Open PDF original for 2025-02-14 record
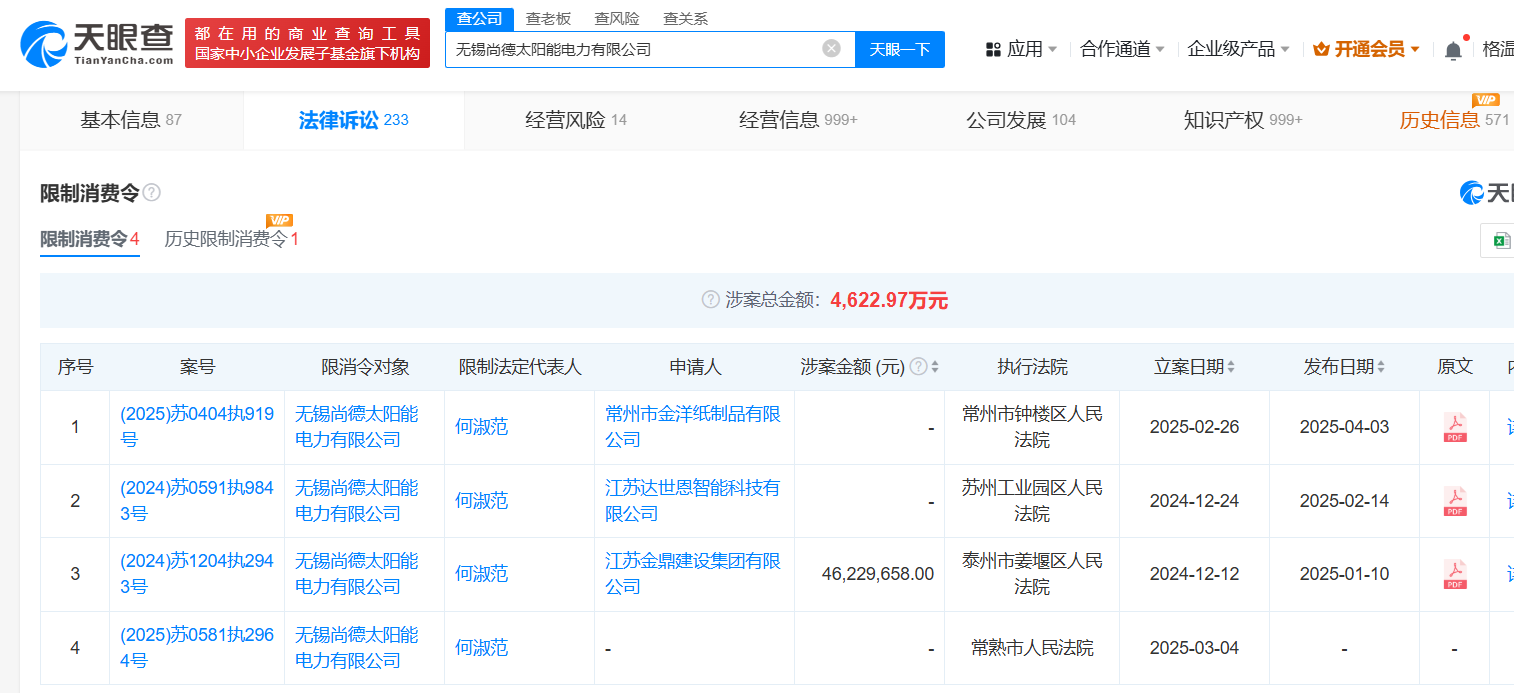The height and width of the screenshot is (693, 1514). tap(1455, 501)
